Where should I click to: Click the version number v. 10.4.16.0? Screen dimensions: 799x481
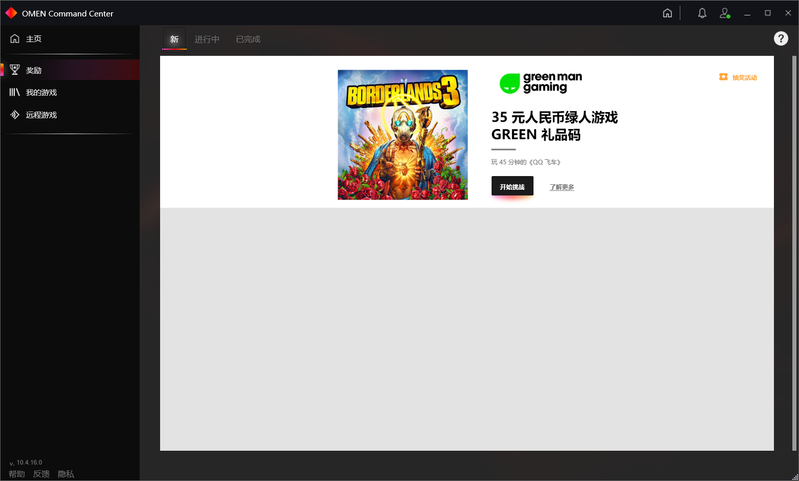point(26,462)
